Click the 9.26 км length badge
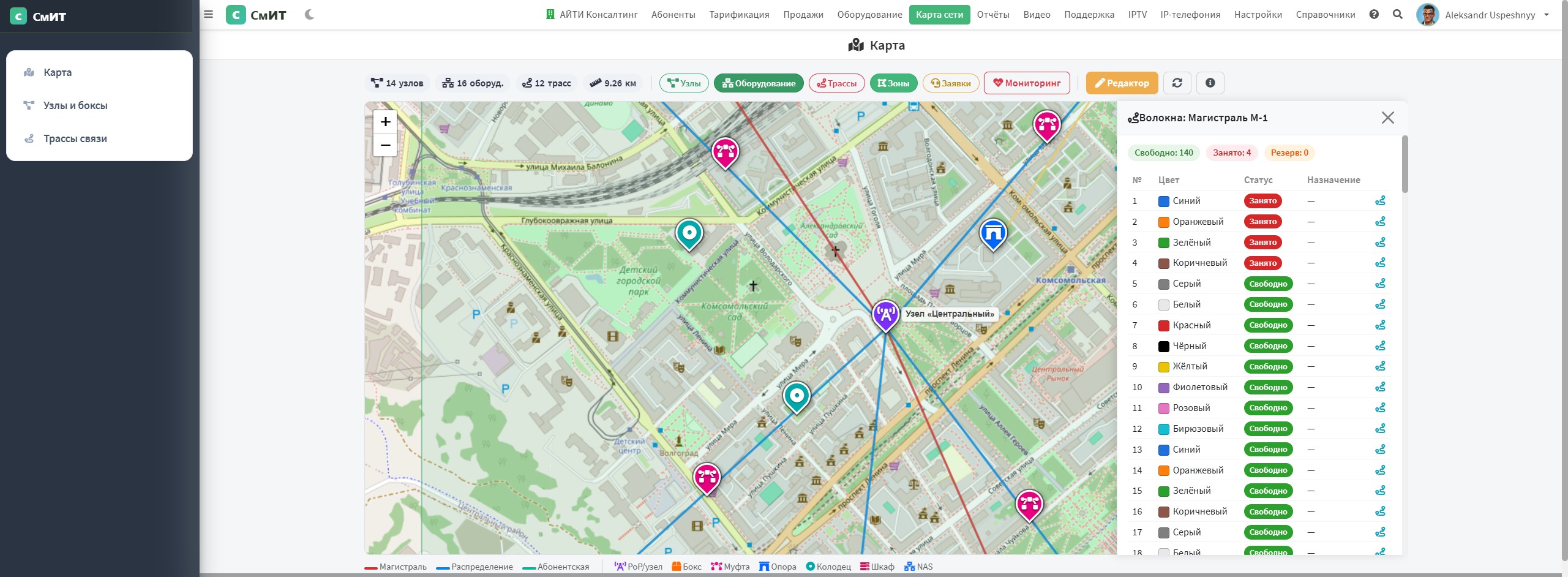Screen dimensions: 1568x577 point(612,83)
